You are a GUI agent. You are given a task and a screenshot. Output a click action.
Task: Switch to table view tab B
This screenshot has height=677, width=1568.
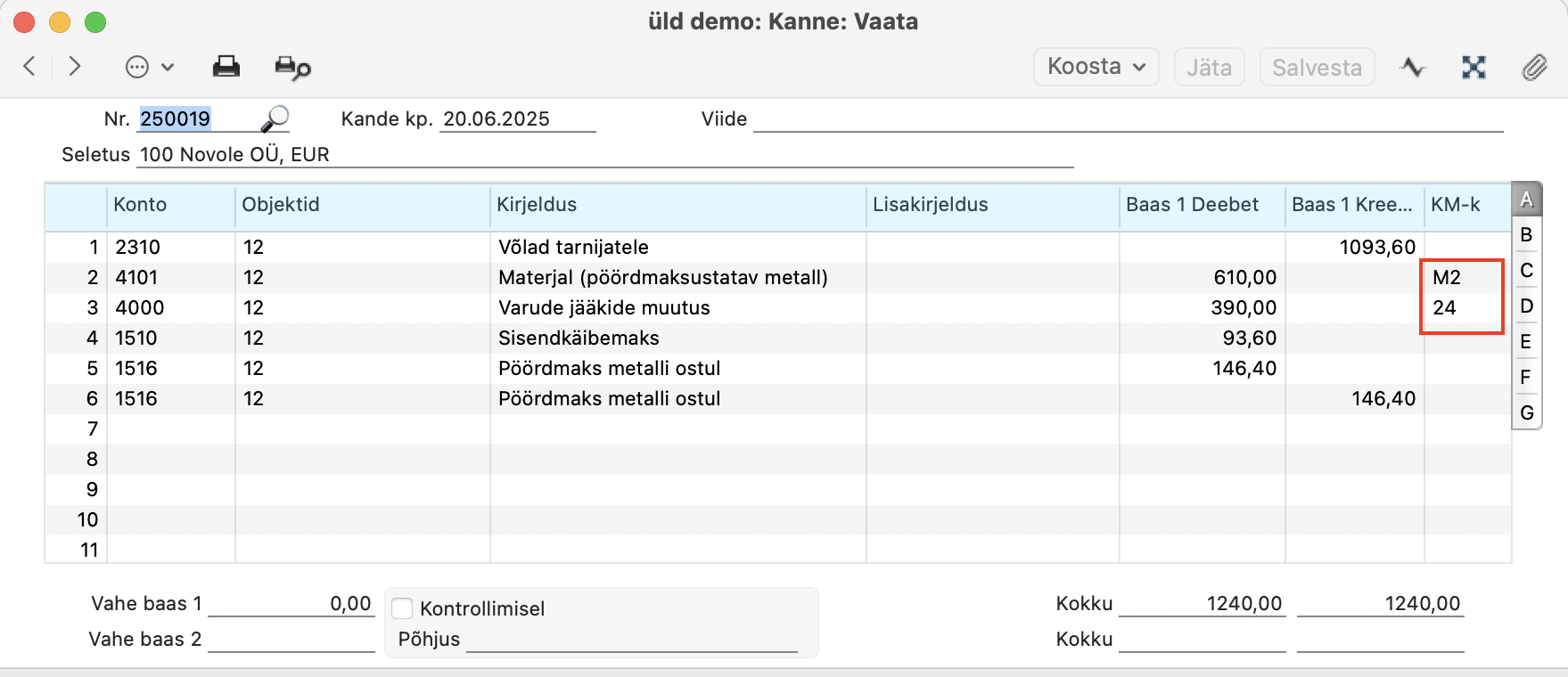1526,234
